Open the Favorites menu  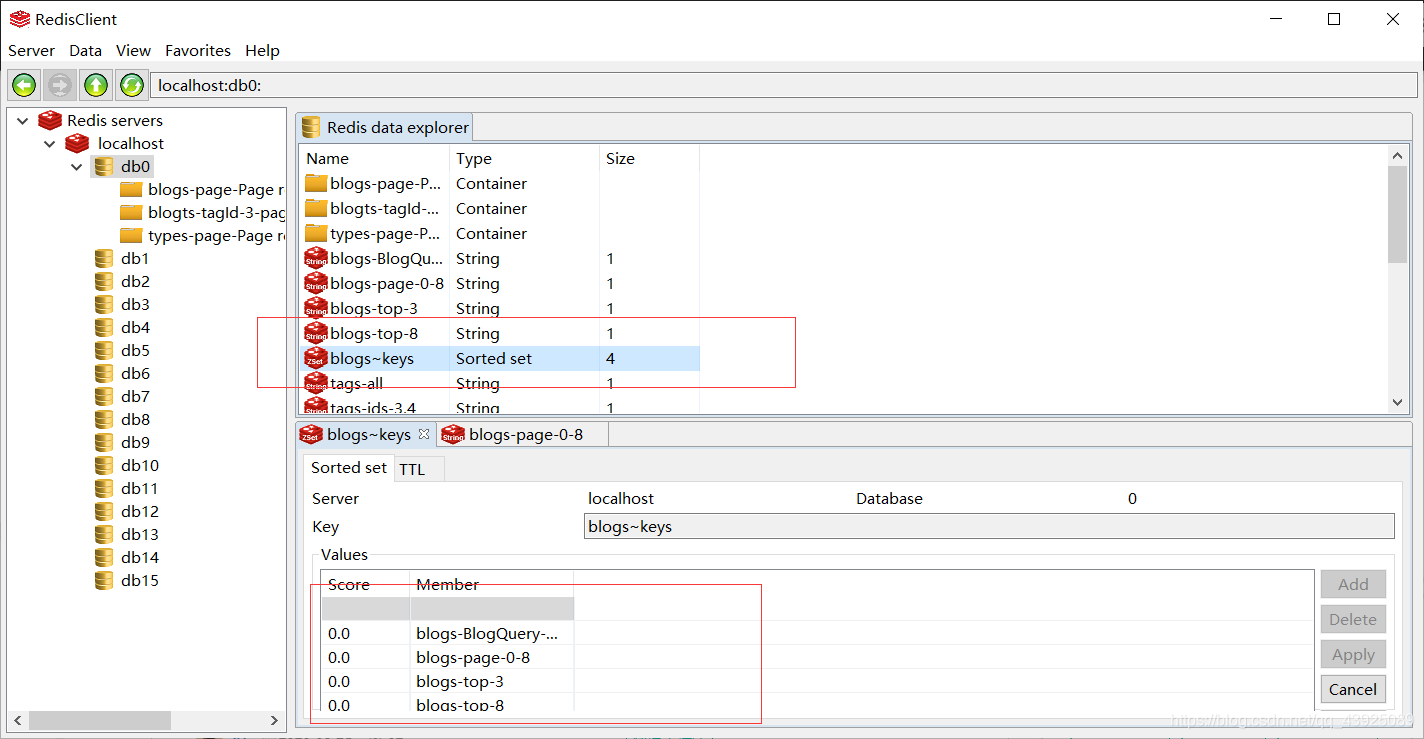tap(198, 51)
